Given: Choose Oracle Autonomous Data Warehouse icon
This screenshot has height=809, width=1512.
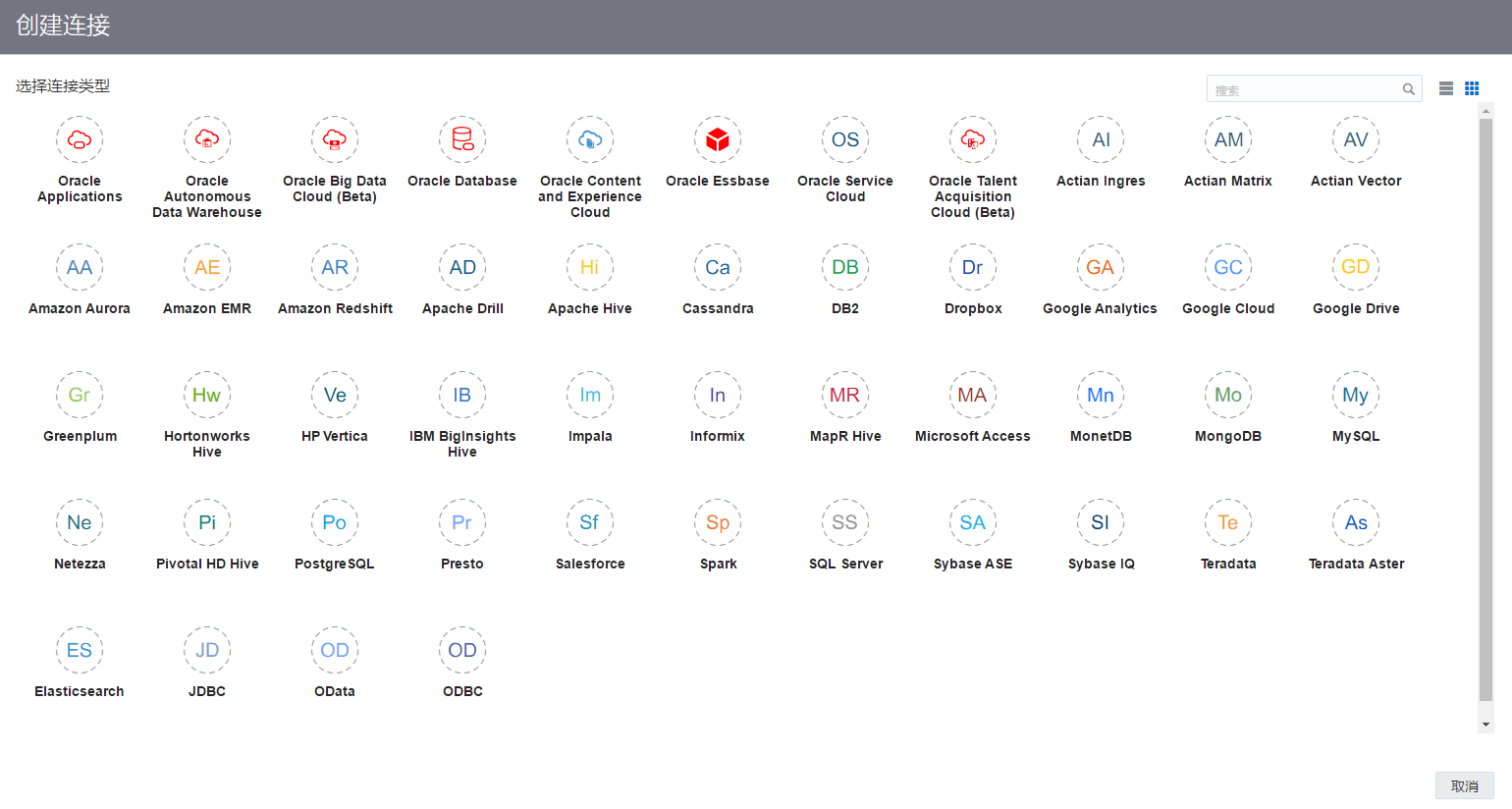Looking at the screenshot, I should pos(207,139).
